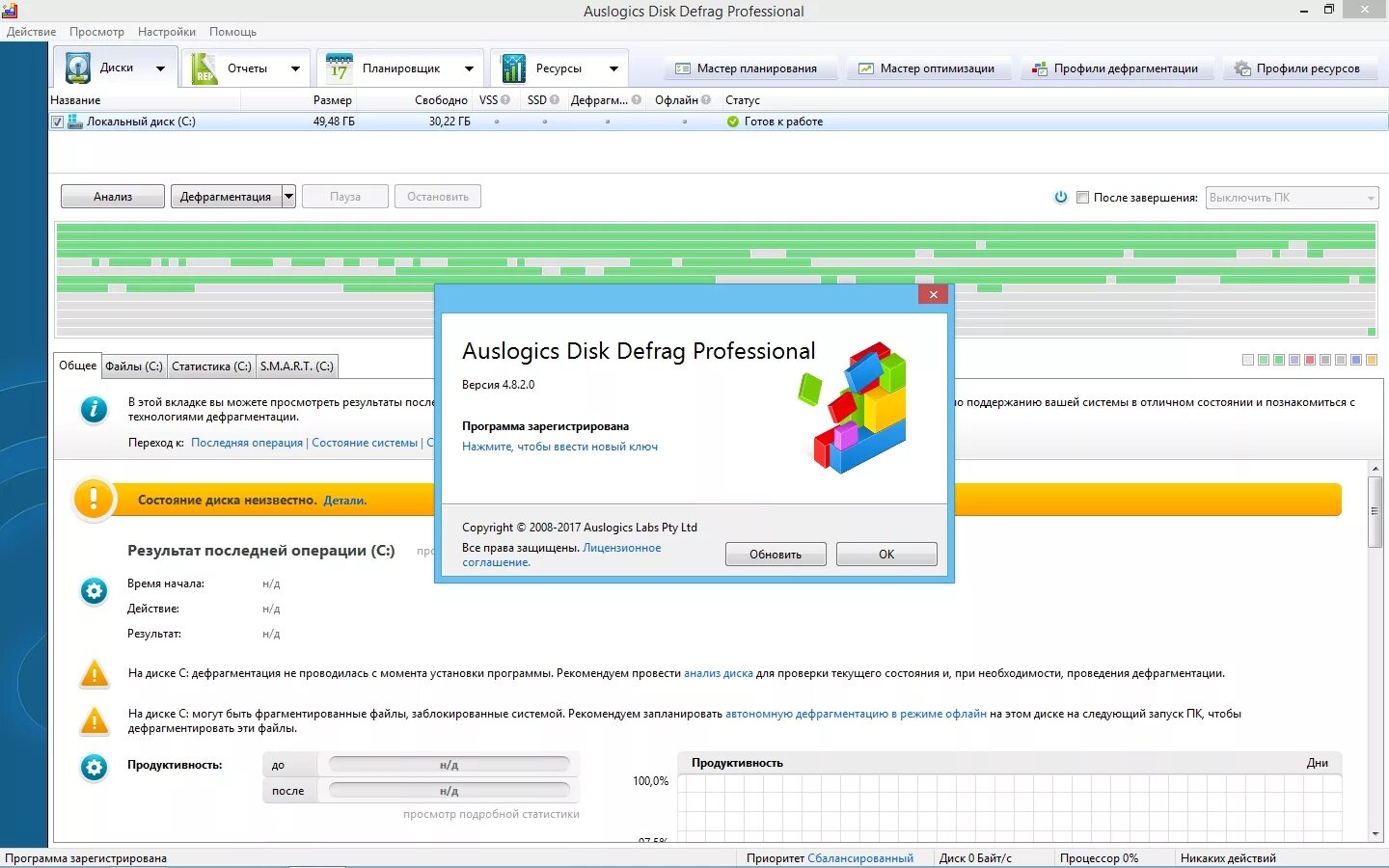1389x868 pixels.
Task: Open the Лицензионное соглашение link
Action: [561, 555]
